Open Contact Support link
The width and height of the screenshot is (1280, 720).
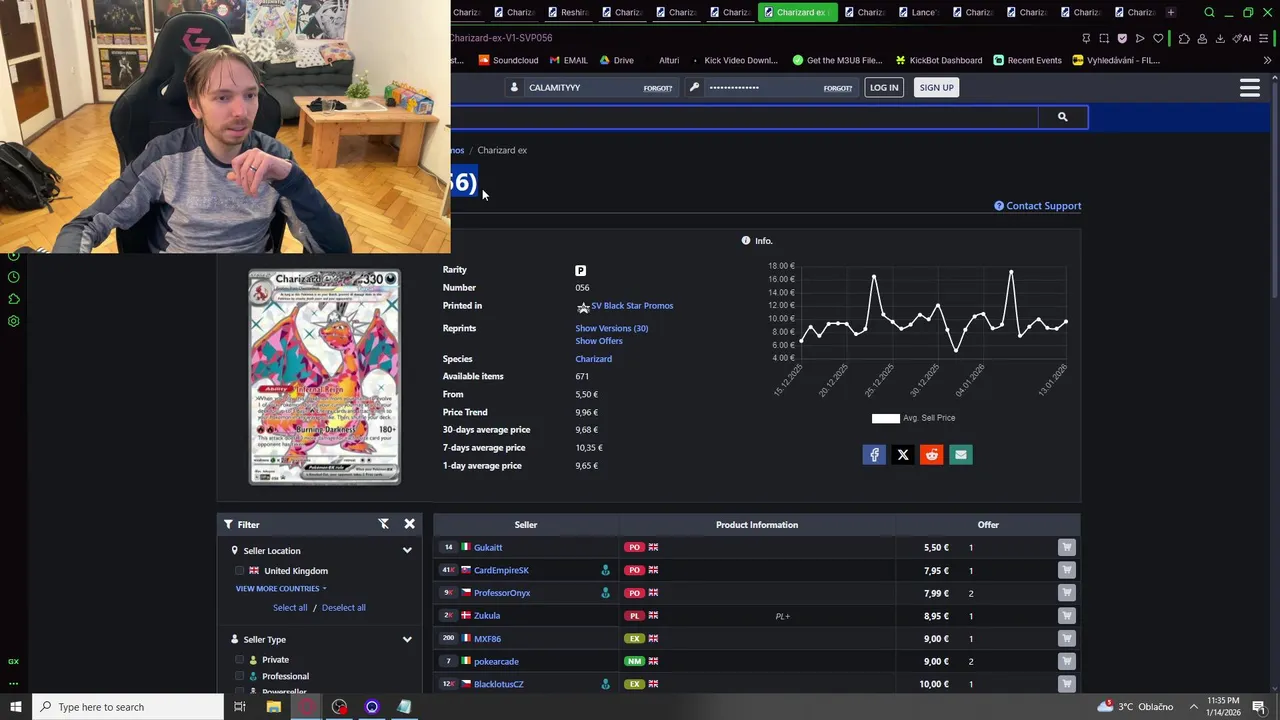click(1037, 206)
